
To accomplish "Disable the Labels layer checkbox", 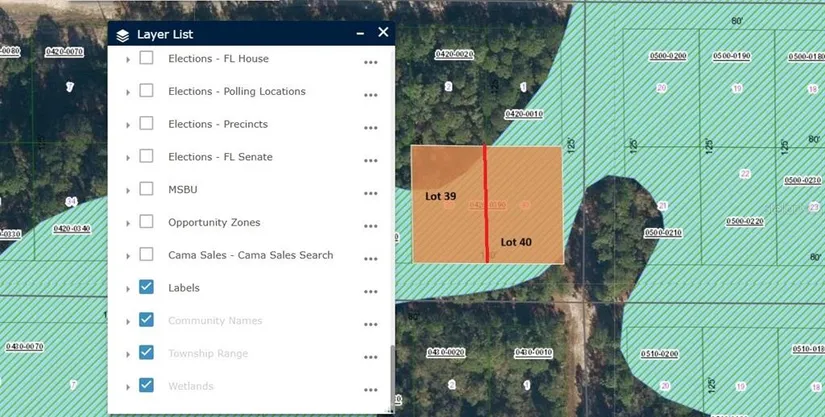I will click(x=146, y=287).
